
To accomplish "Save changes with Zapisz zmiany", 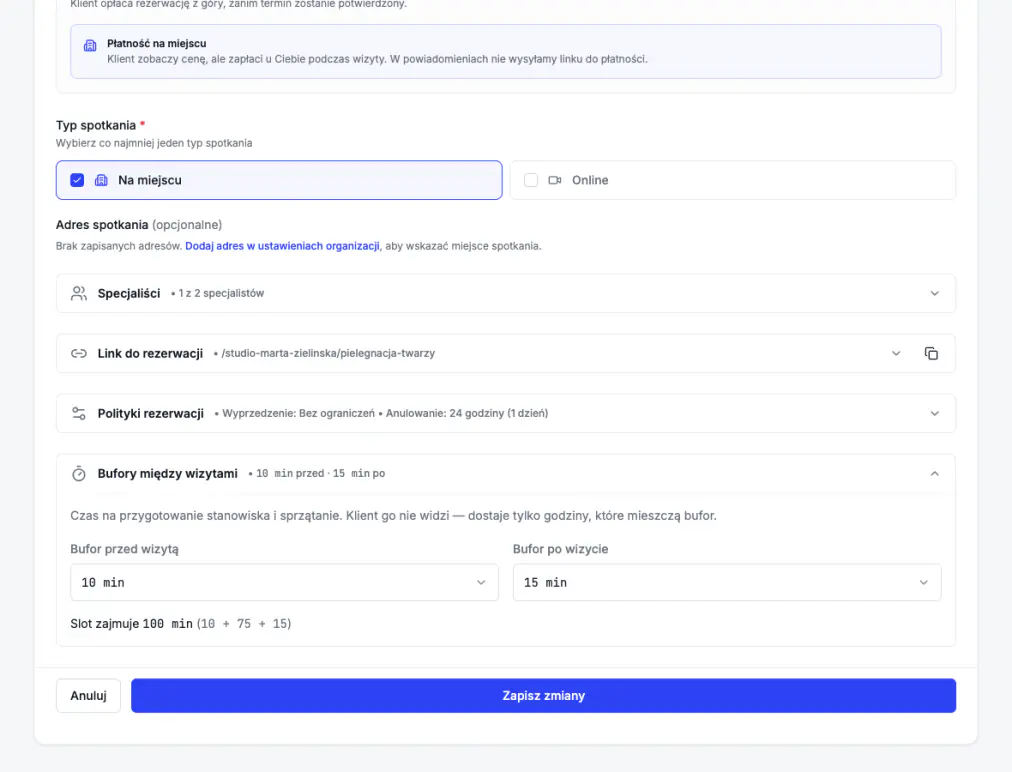I will [543, 695].
